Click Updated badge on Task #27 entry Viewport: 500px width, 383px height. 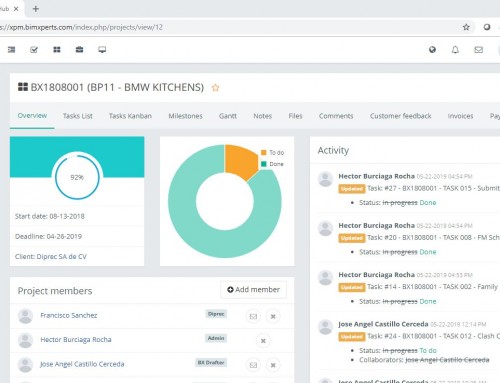point(352,189)
